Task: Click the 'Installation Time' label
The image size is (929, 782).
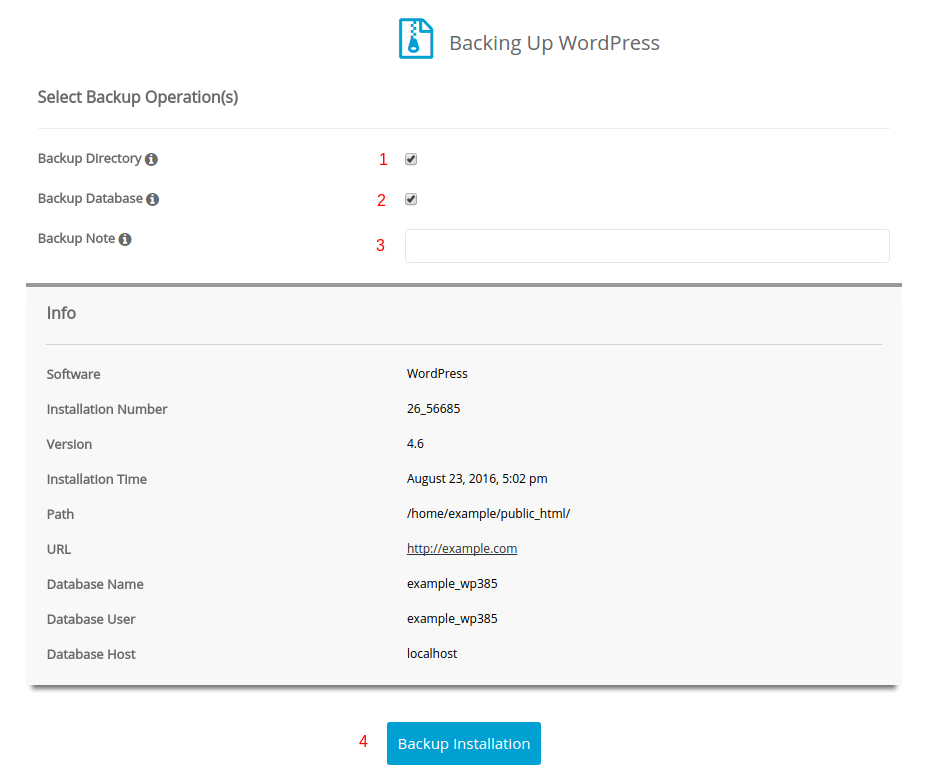Action: point(97,479)
